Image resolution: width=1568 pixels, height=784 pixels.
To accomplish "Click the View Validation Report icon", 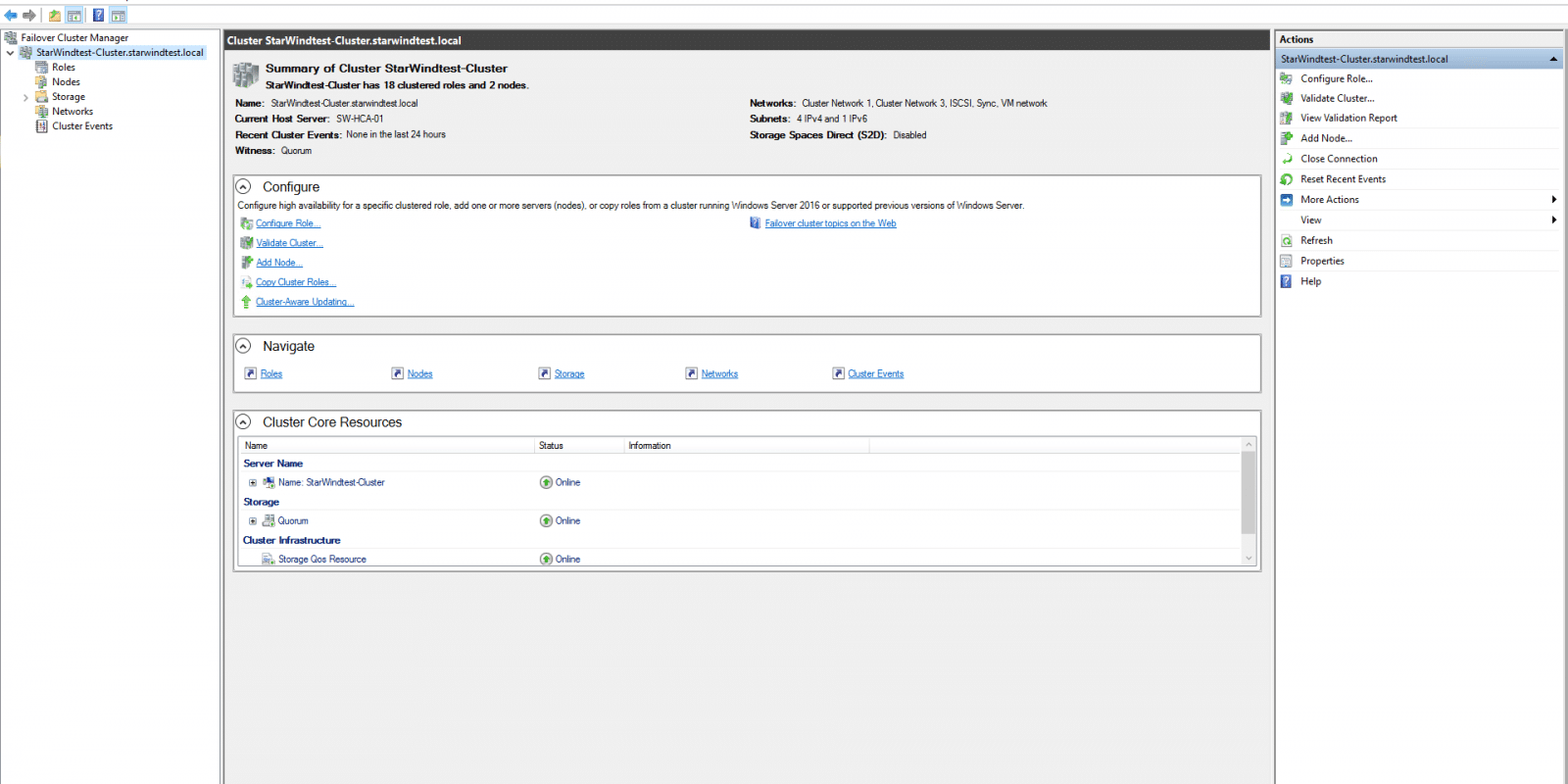I will 1287,118.
